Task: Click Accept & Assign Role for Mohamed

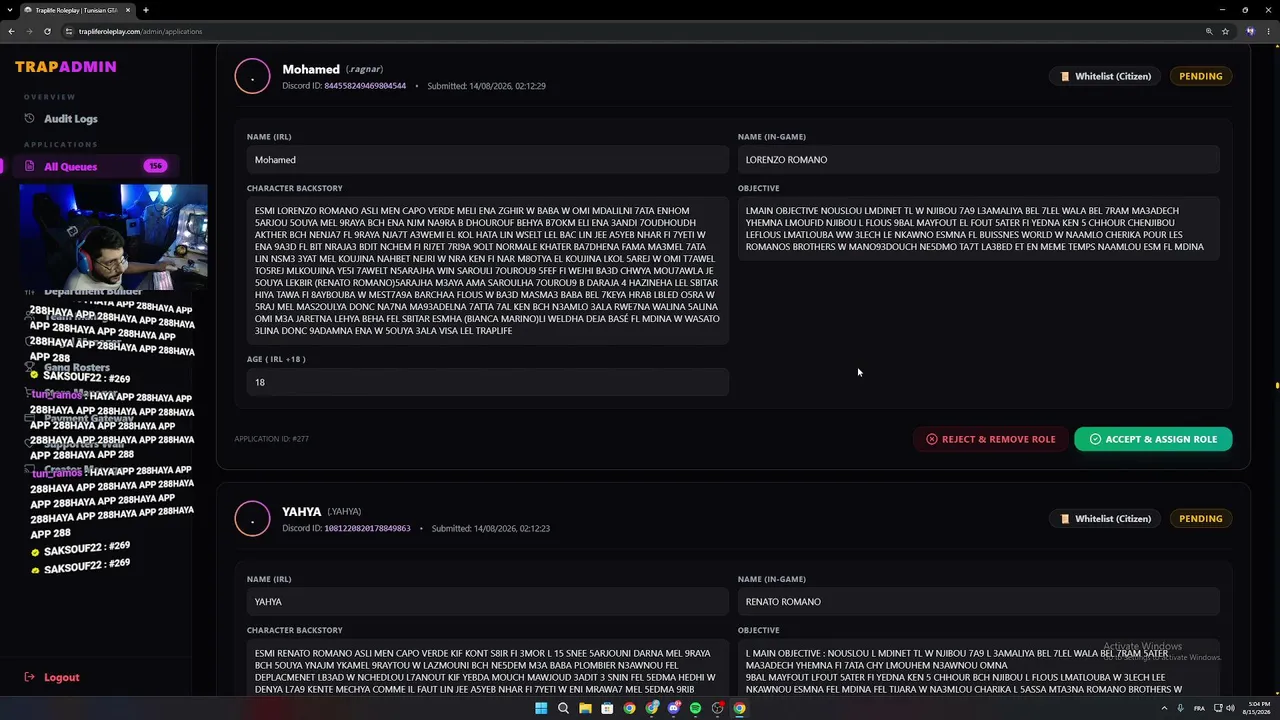Action: pos(1153,439)
